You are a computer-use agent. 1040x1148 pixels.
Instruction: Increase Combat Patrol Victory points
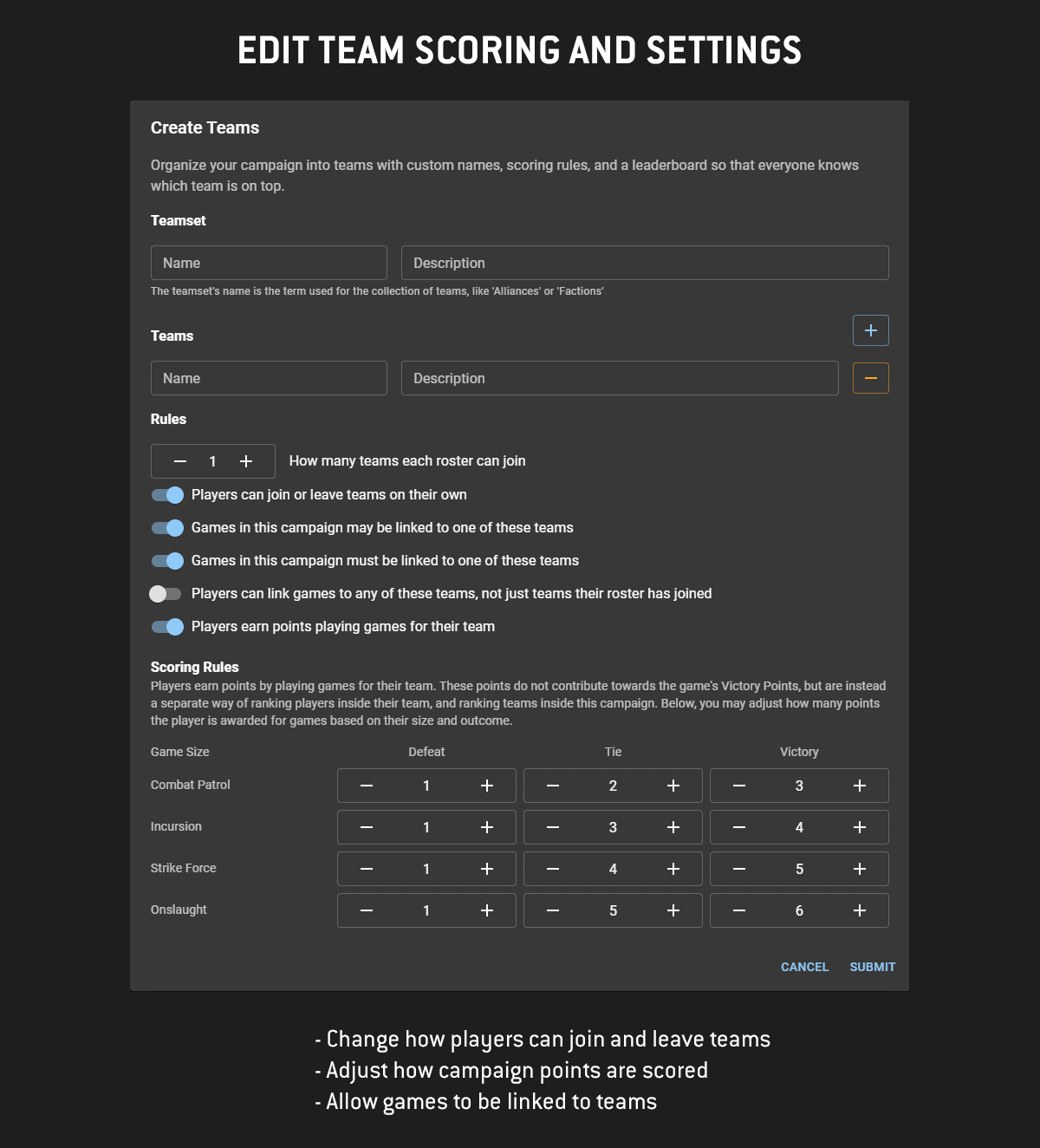(x=859, y=786)
